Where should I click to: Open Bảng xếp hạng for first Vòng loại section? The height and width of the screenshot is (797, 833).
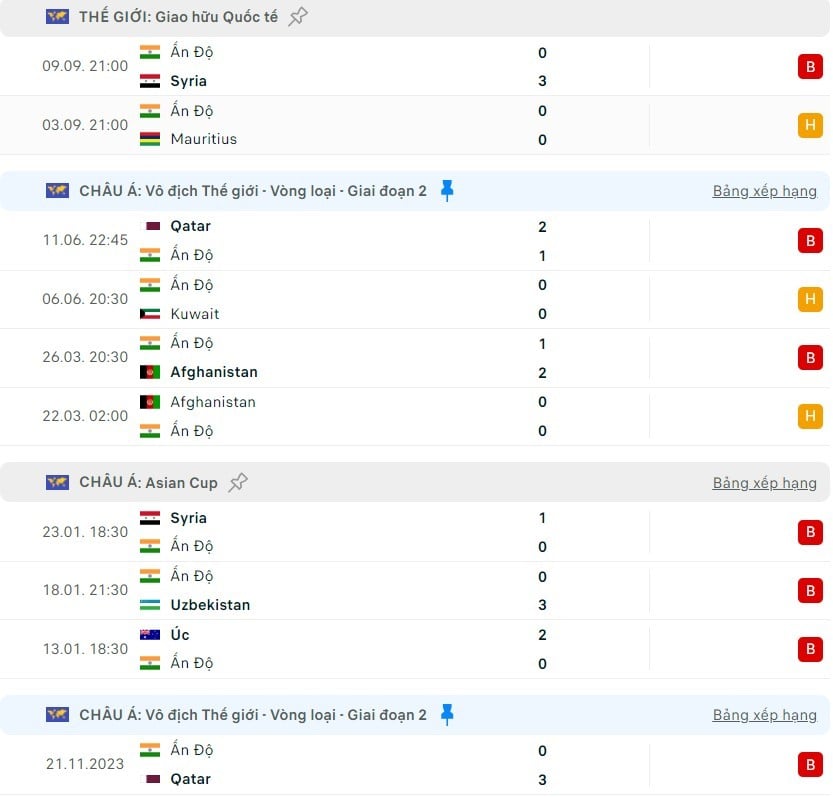tap(764, 191)
